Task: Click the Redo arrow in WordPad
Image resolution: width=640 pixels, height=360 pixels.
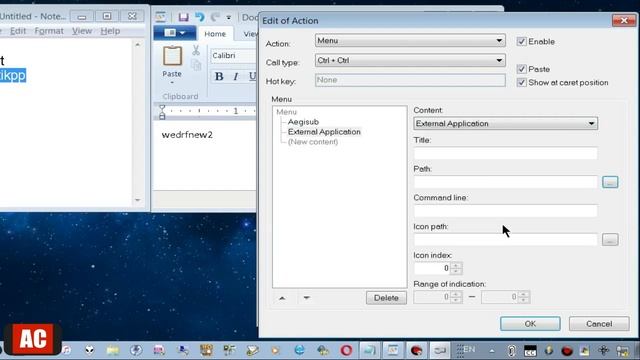Action: (x=215, y=17)
